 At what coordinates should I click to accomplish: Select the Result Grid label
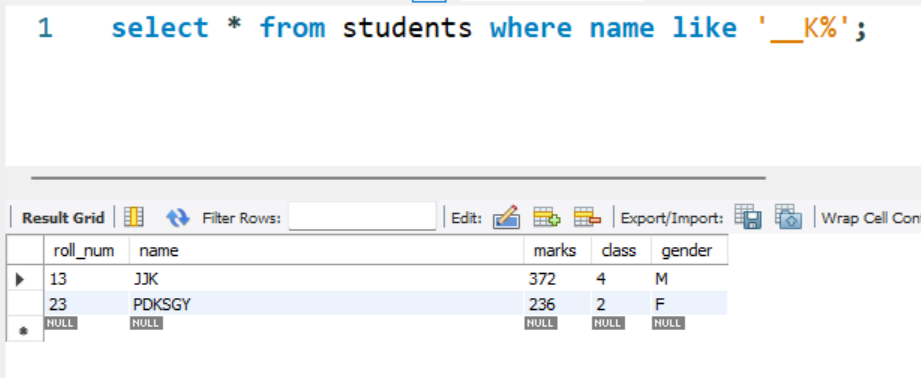pos(63,218)
